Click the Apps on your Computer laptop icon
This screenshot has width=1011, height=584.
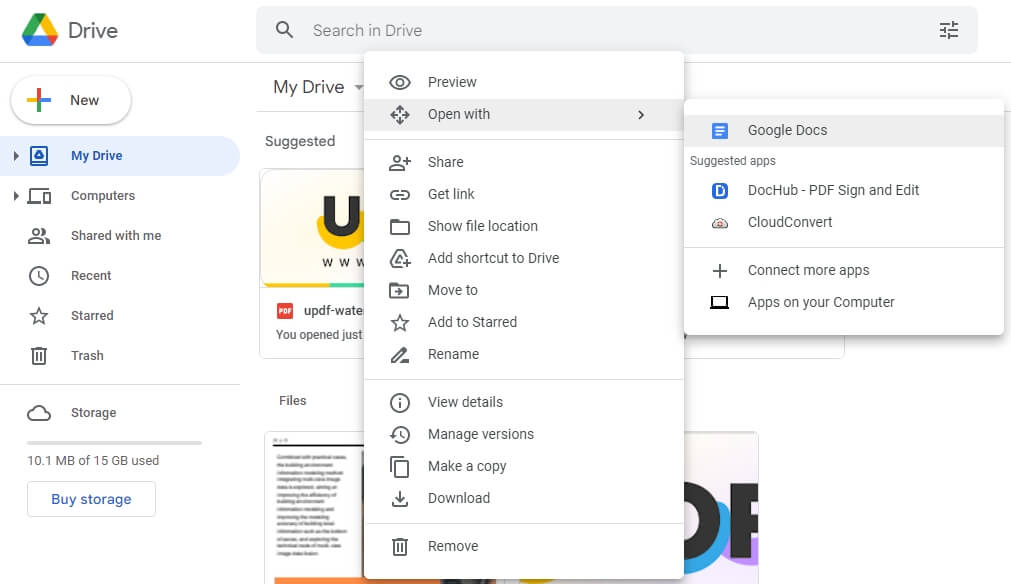click(720, 302)
